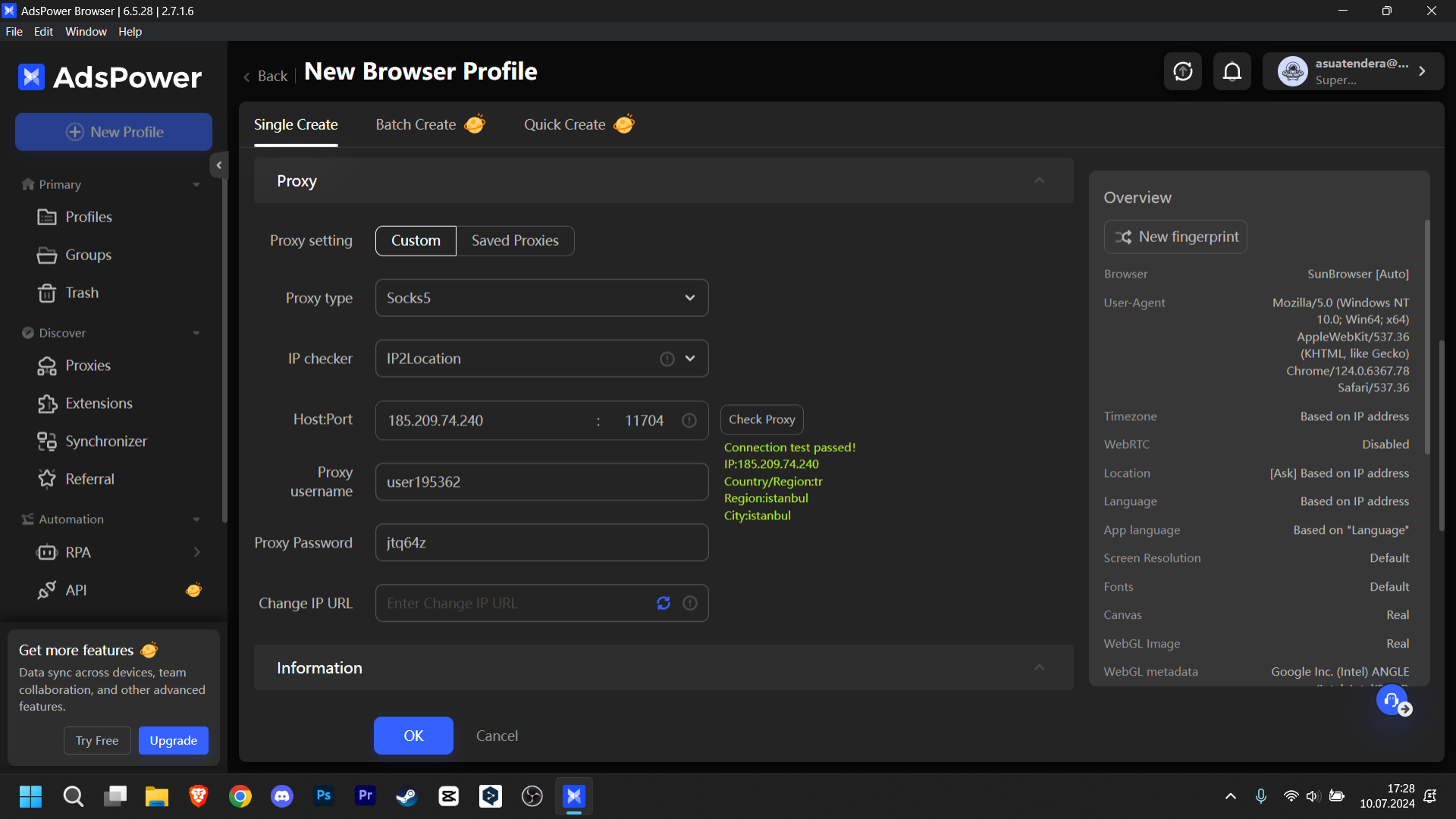Collapse the Proxy section
This screenshot has height=819, width=1456.
pyautogui.click(x=1039, y=180)
